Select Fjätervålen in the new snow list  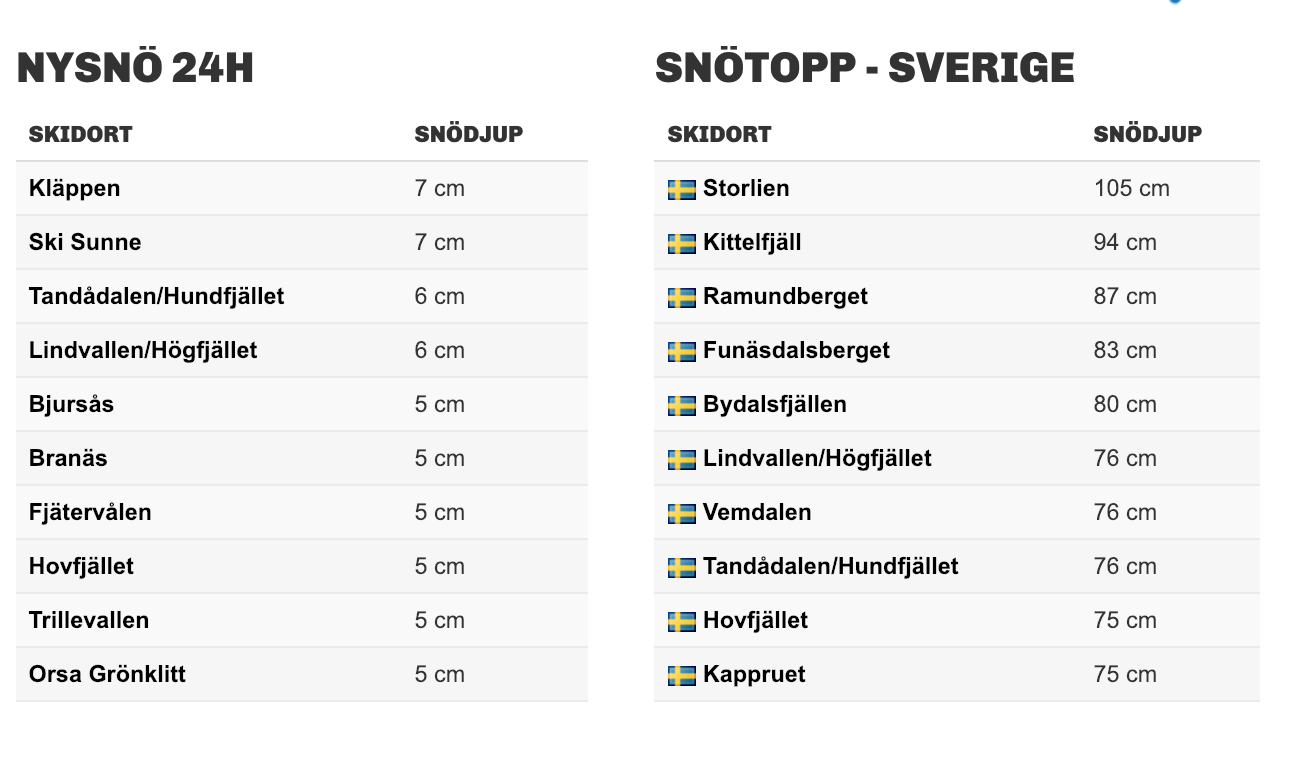click(90, 512)
